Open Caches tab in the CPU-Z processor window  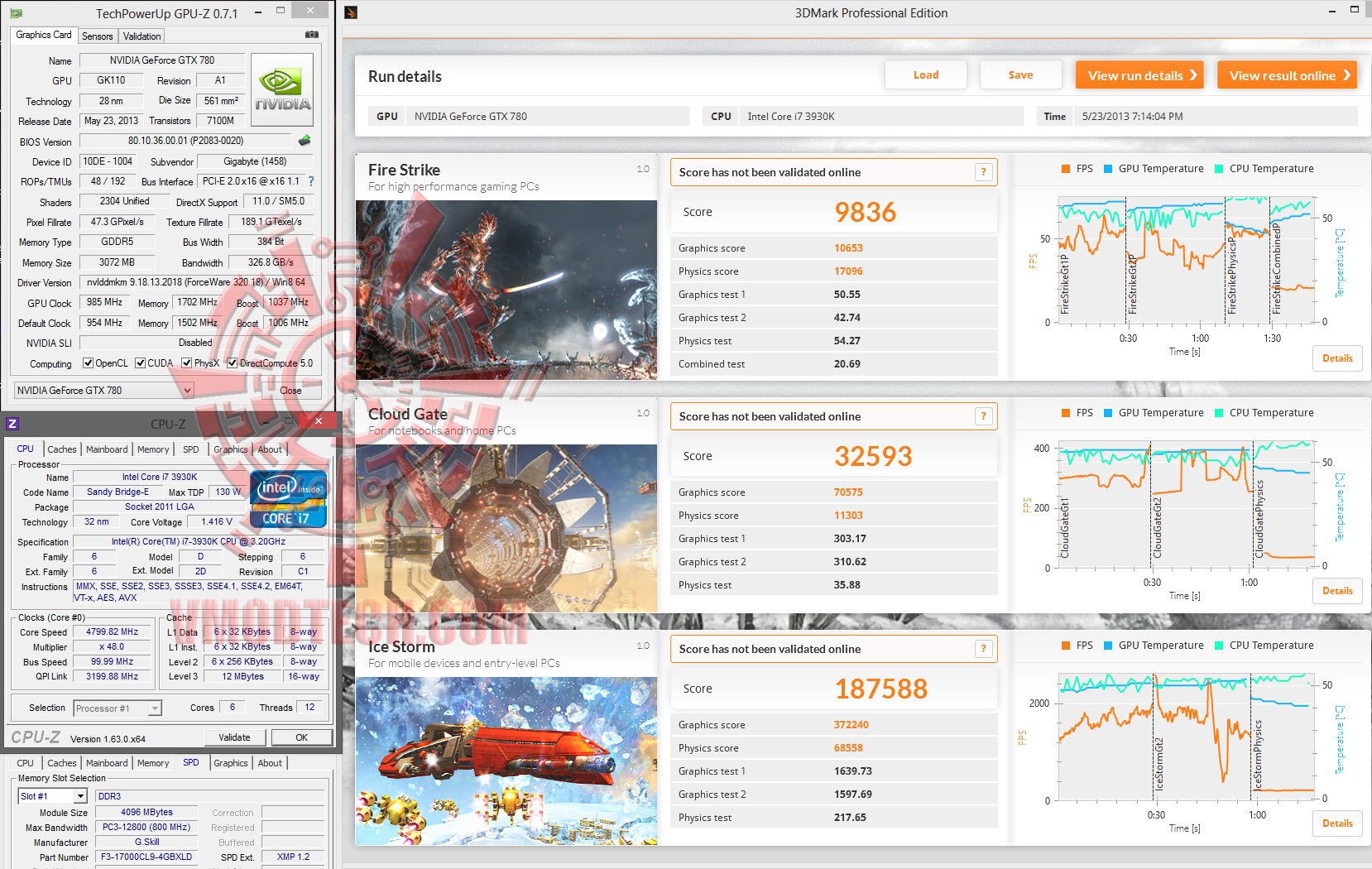coord(62,449)
